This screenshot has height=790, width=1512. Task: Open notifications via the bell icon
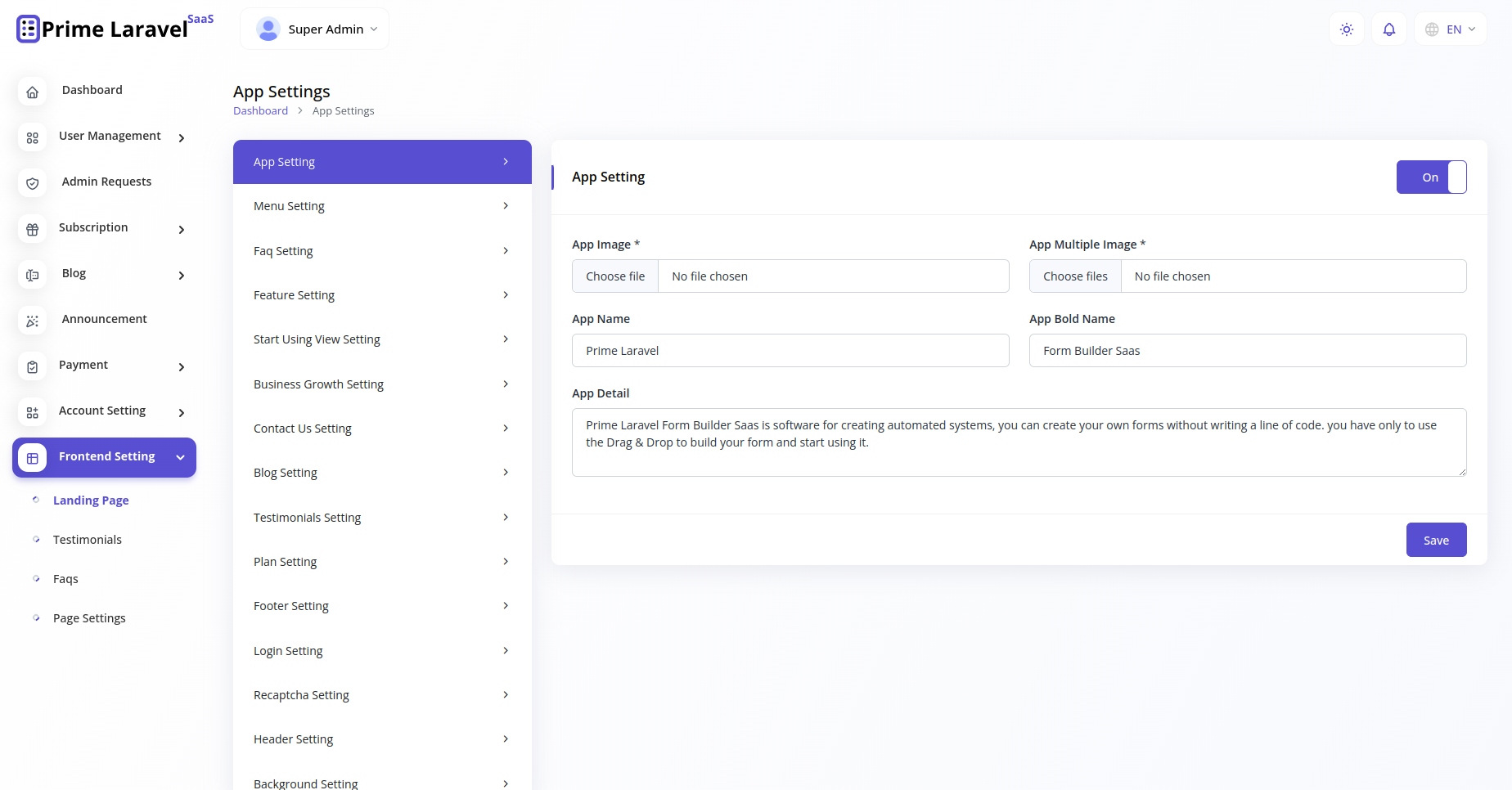click(x=1388, y=29)
